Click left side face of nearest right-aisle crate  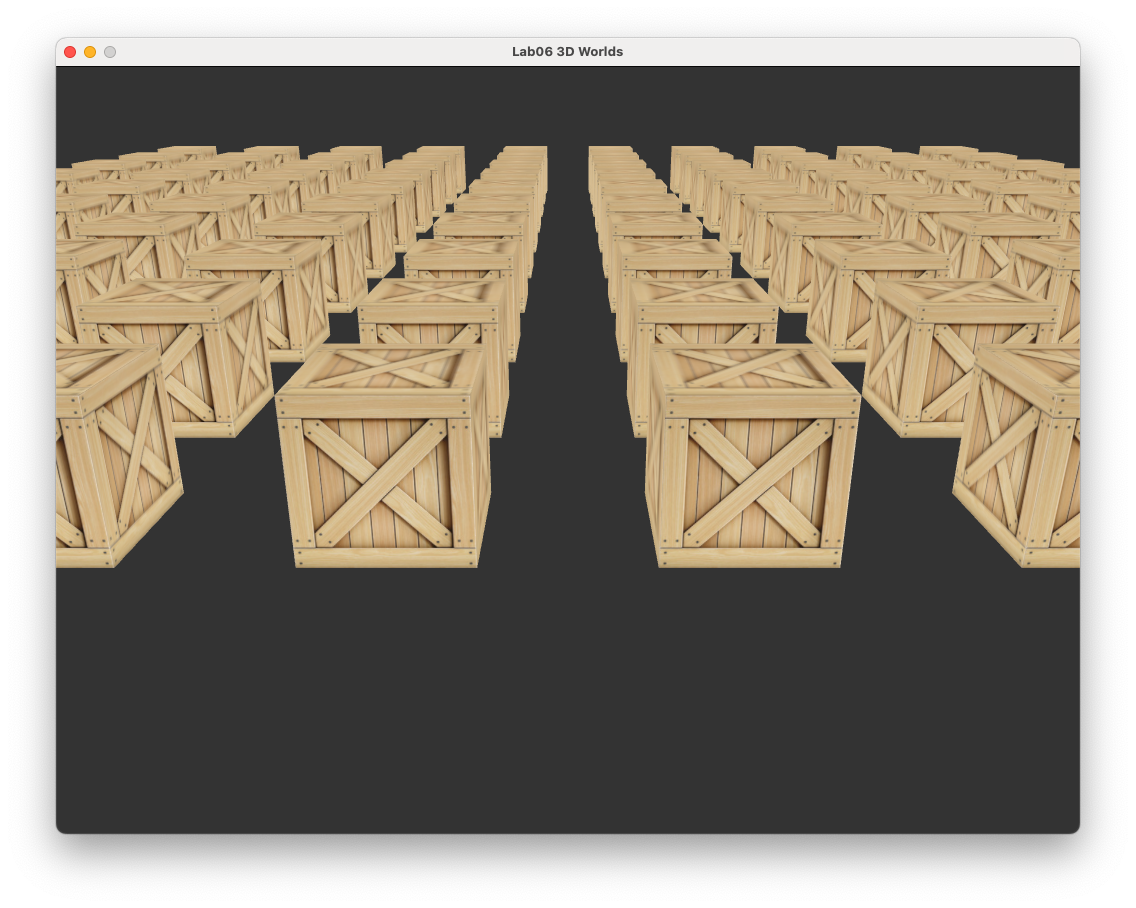[x=651, y=478]
